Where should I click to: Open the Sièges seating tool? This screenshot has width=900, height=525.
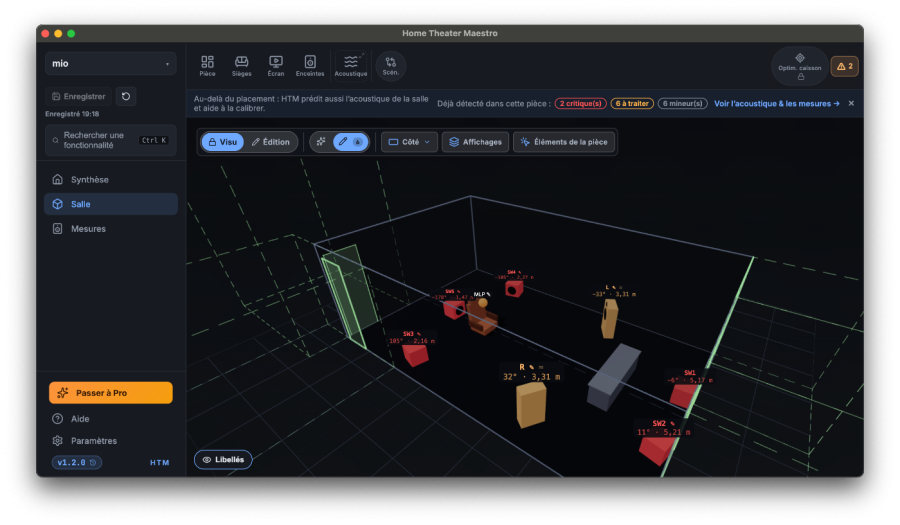click(x=242, y=66)
